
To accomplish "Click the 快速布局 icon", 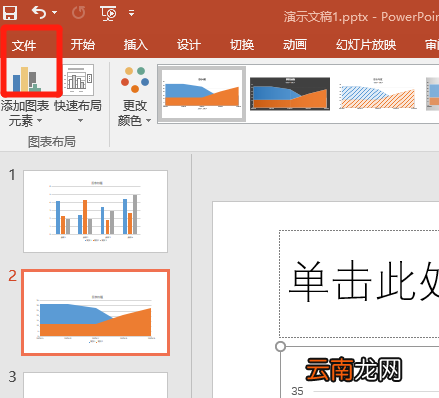I will click(x=79, y=80).
